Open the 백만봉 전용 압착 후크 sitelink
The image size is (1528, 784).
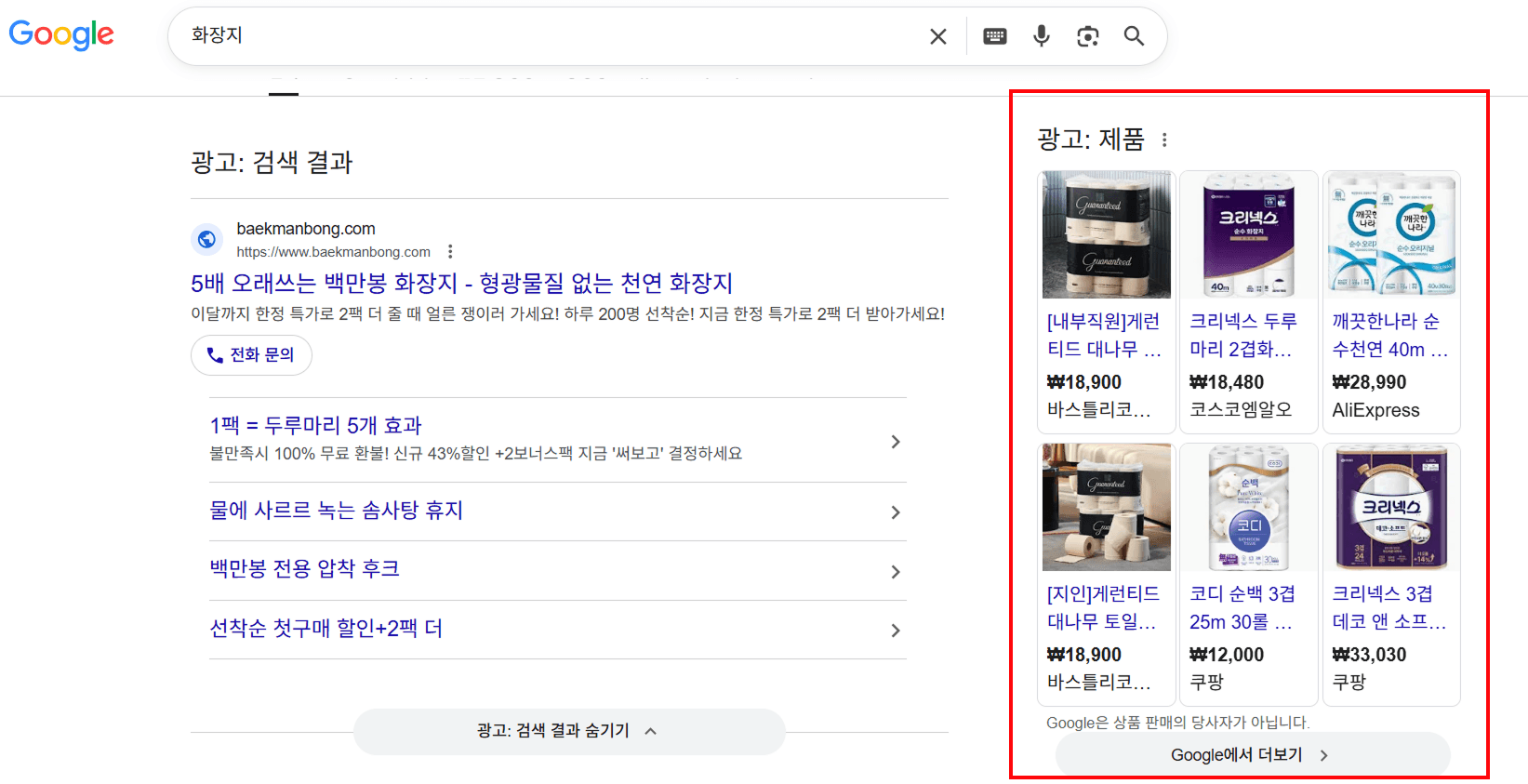pyautogui.click(x=305, y=568)
